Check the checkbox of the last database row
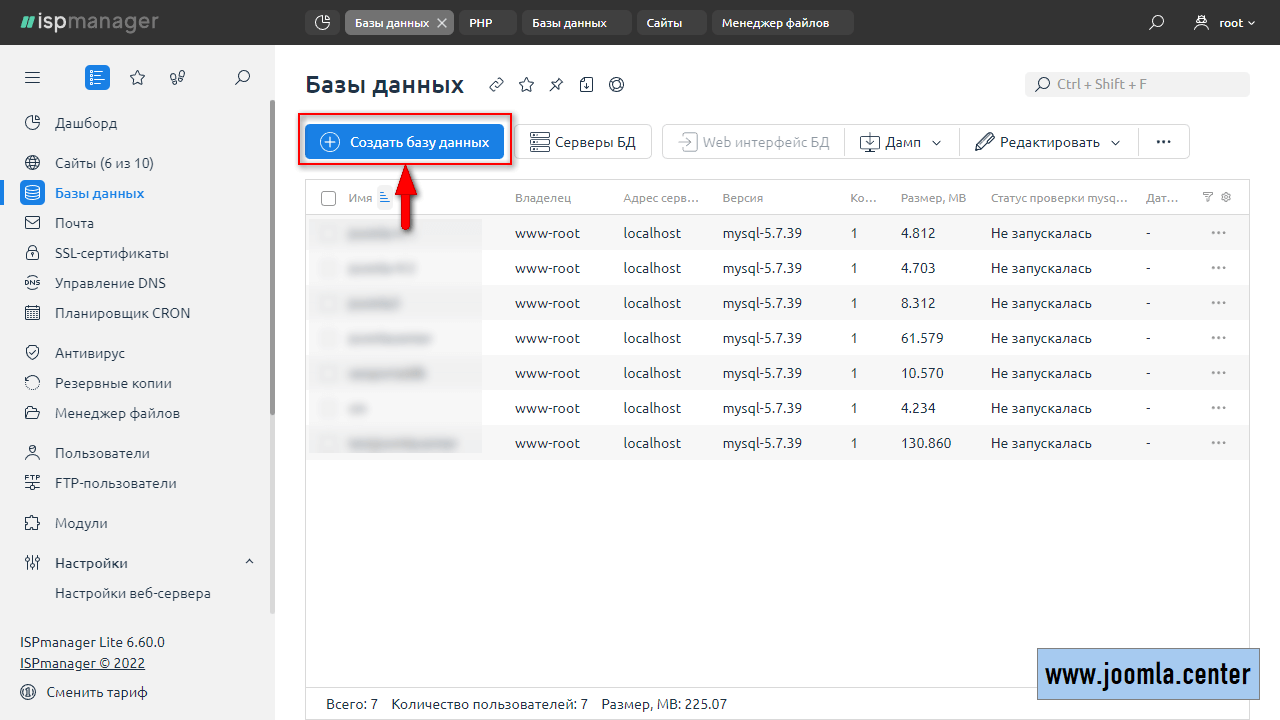This screenshot has width=1280, height=720. 328,443
